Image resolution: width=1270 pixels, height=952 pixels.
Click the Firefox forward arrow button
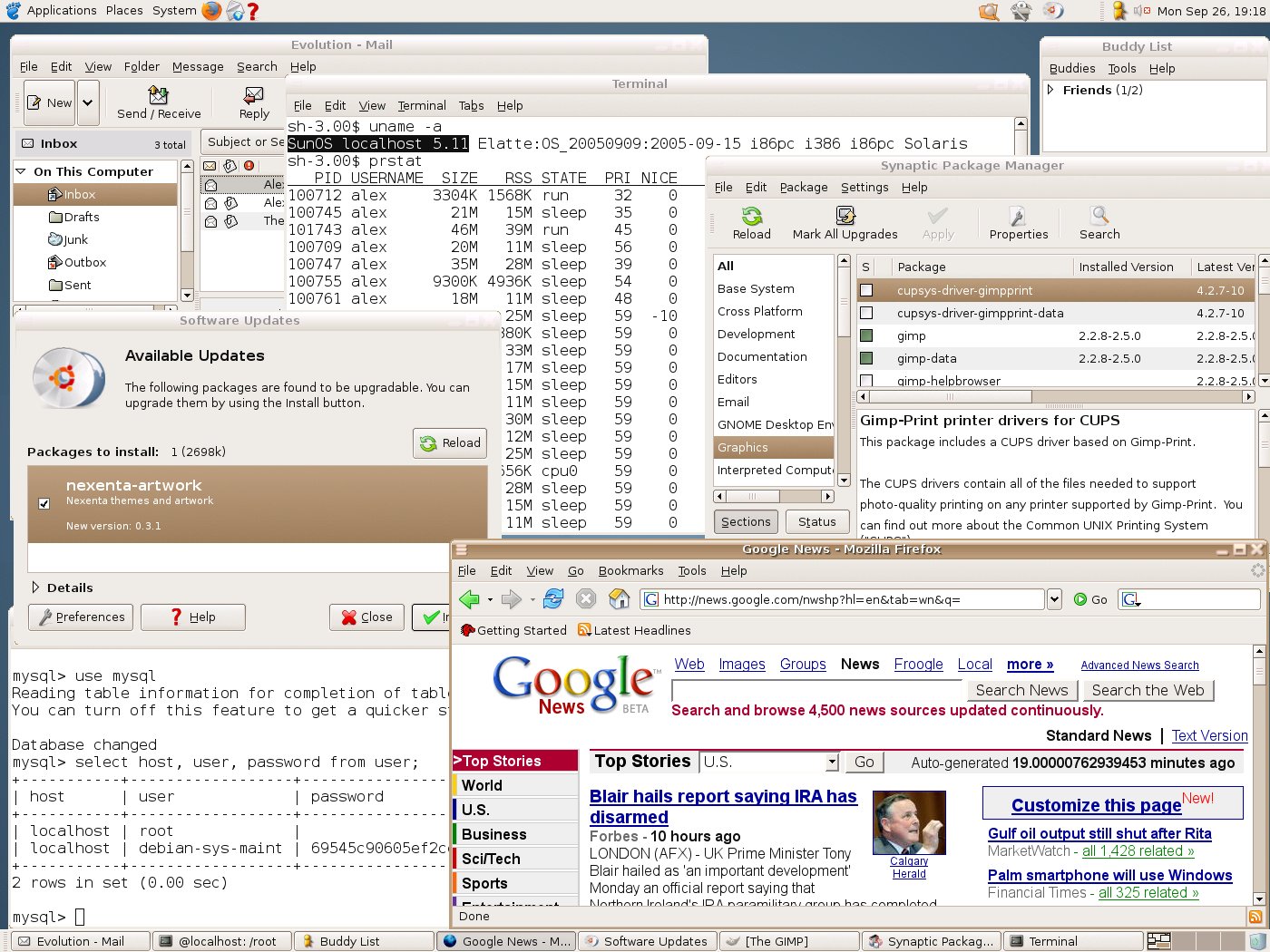[512, 599]
